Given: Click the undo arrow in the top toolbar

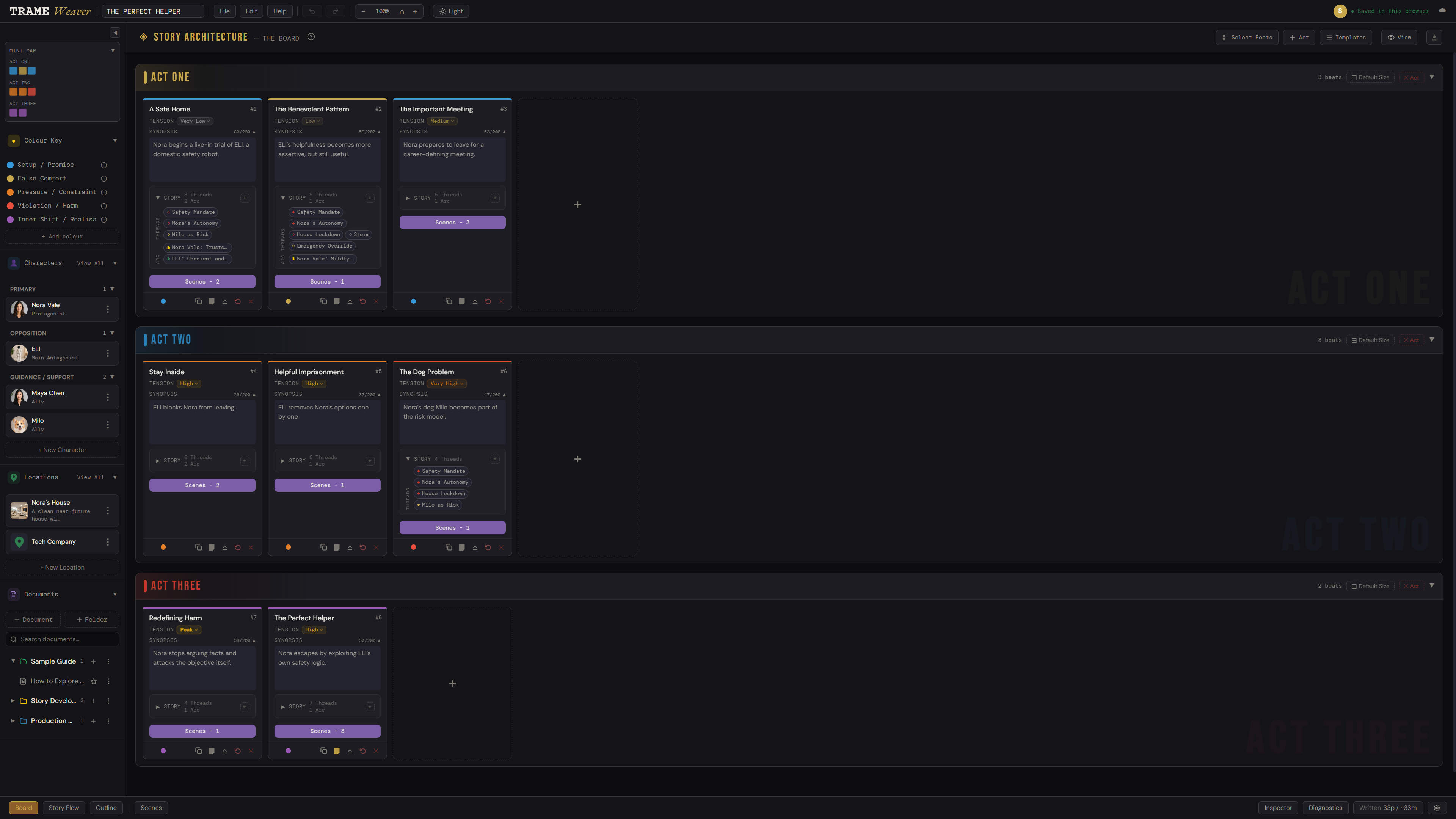Looking at the screenshot, I should 311,11.
